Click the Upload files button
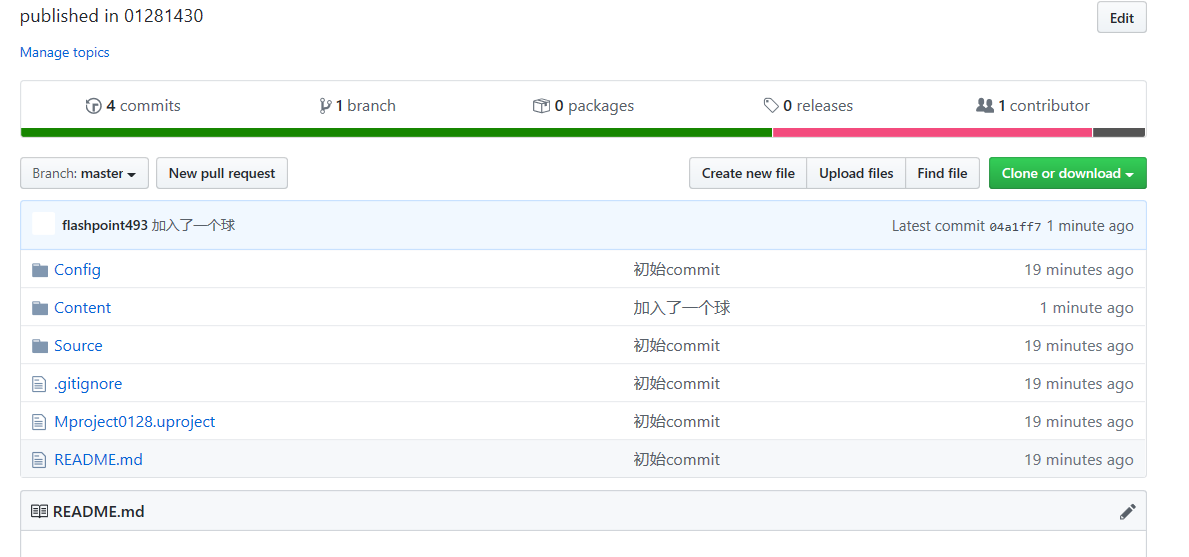Viewport: 1189px width, 557px height. pos(856,173)
